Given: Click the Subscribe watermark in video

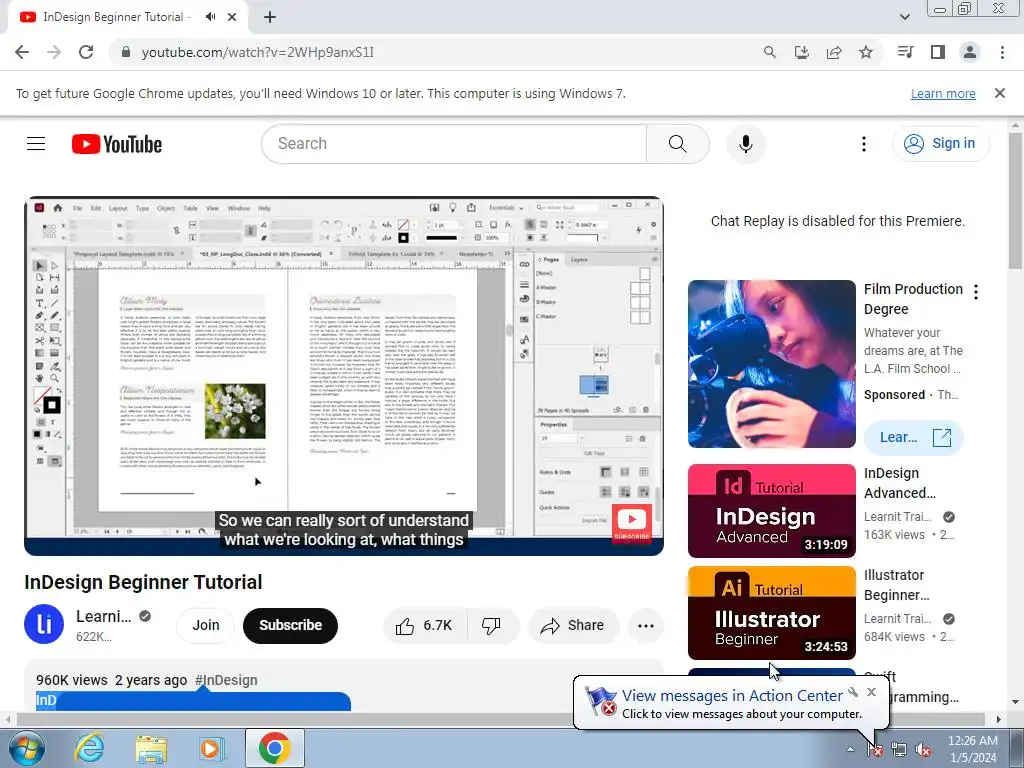Looking at the screenshot, I should [x=631, y=522].
